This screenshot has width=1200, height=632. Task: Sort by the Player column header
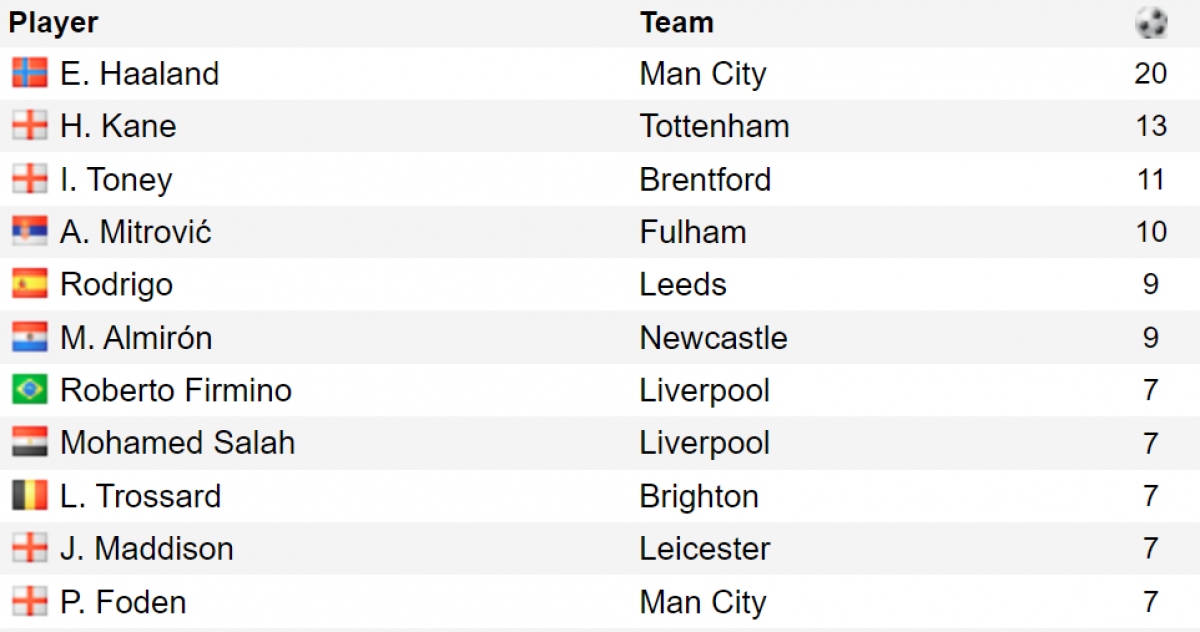[x=54, y=22]
